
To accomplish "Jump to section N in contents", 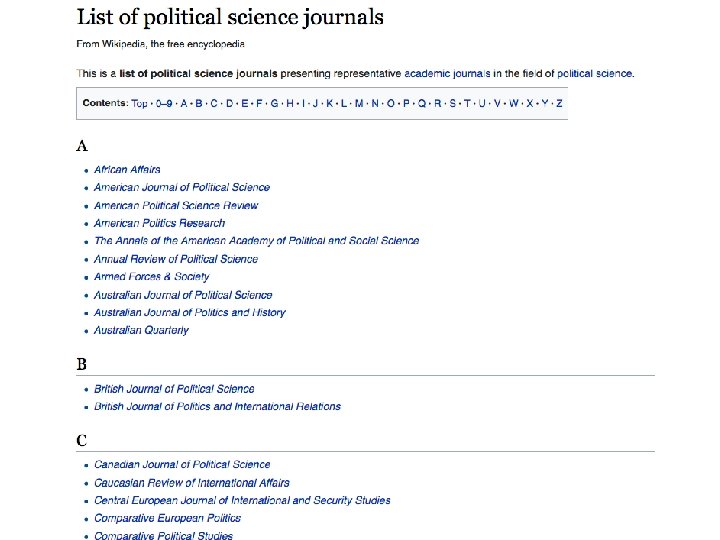I will [x=375, y=103].
